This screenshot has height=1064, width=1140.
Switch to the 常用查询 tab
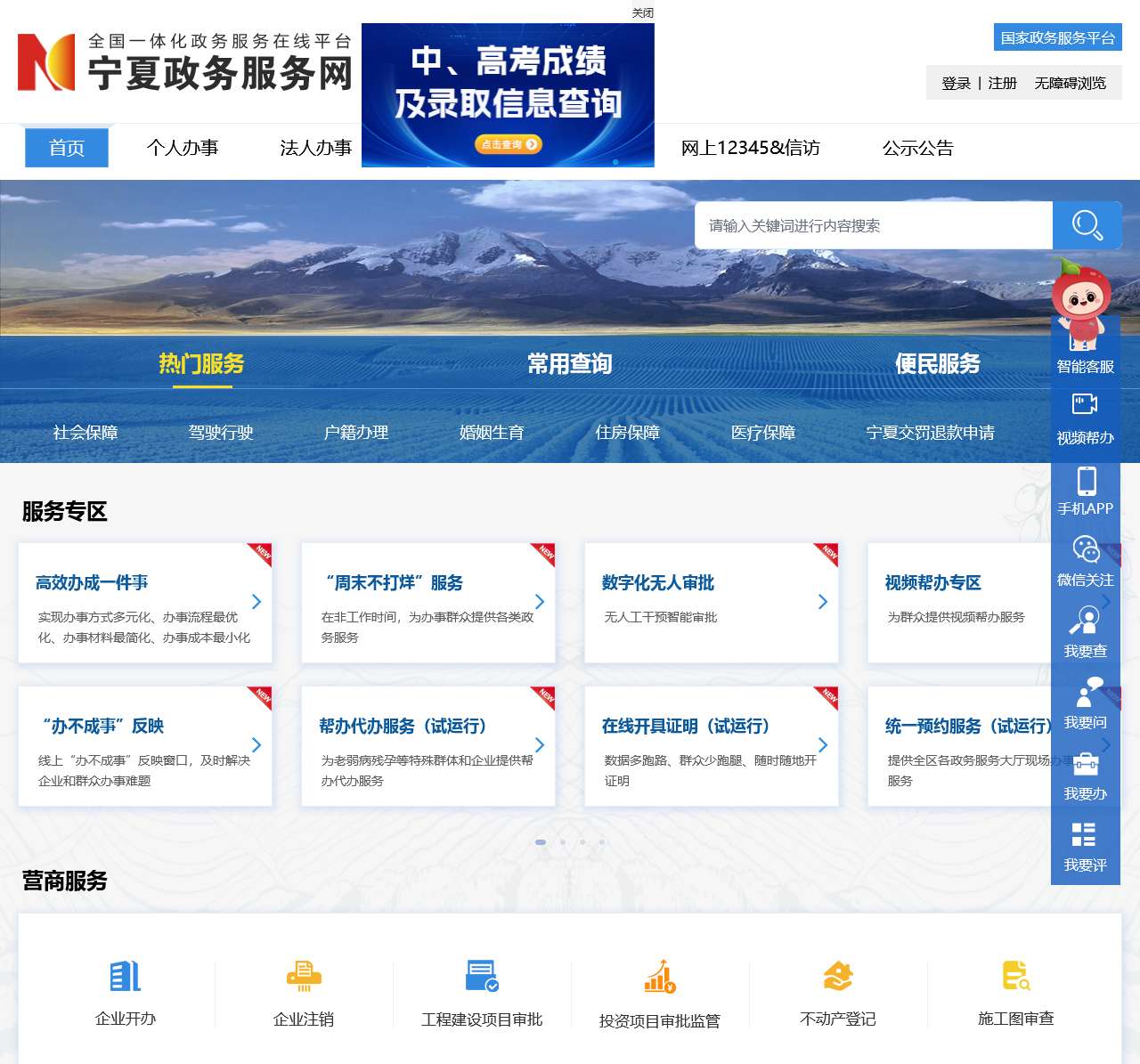point(570,364)
